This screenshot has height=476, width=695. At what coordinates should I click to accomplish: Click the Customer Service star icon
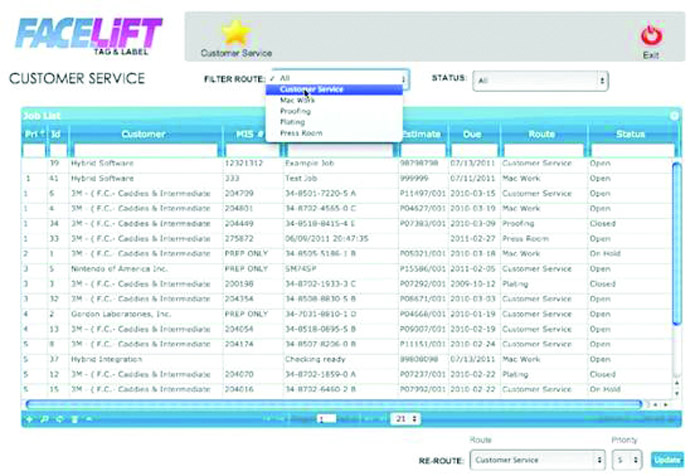click(x=235, y=32)
